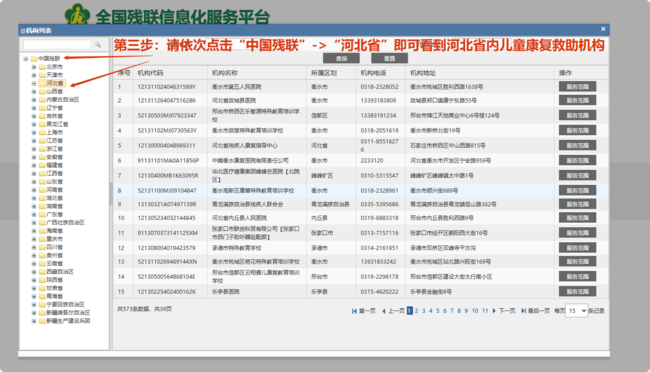
Task: Expand the 广西壮族自治区 tree node
Action: pyautogui.click(x=34, y=223)
